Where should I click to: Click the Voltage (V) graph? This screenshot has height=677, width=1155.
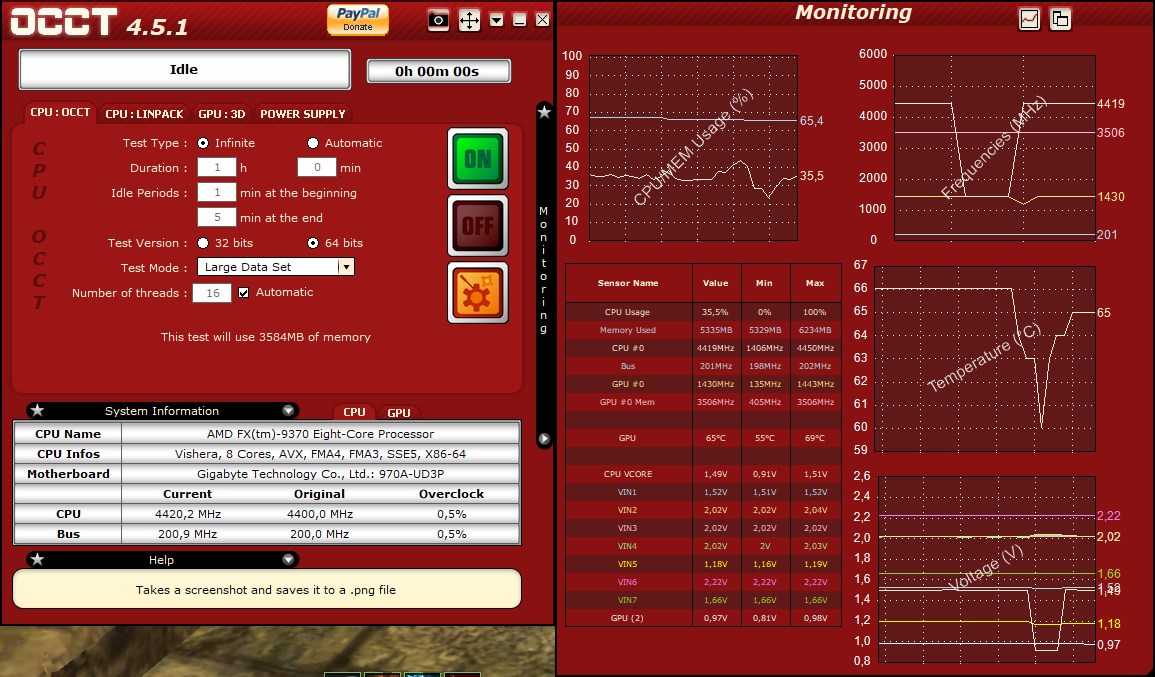coord(986,569)
